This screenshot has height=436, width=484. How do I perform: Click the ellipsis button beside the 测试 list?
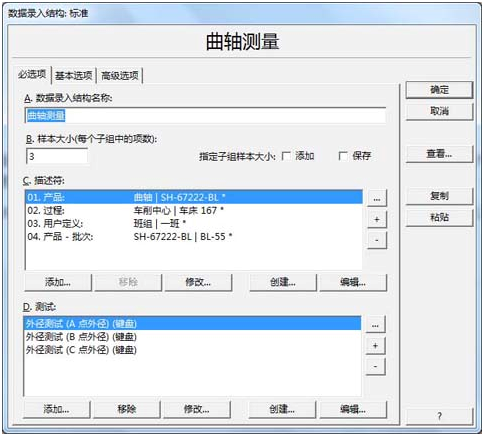point(375,325)
